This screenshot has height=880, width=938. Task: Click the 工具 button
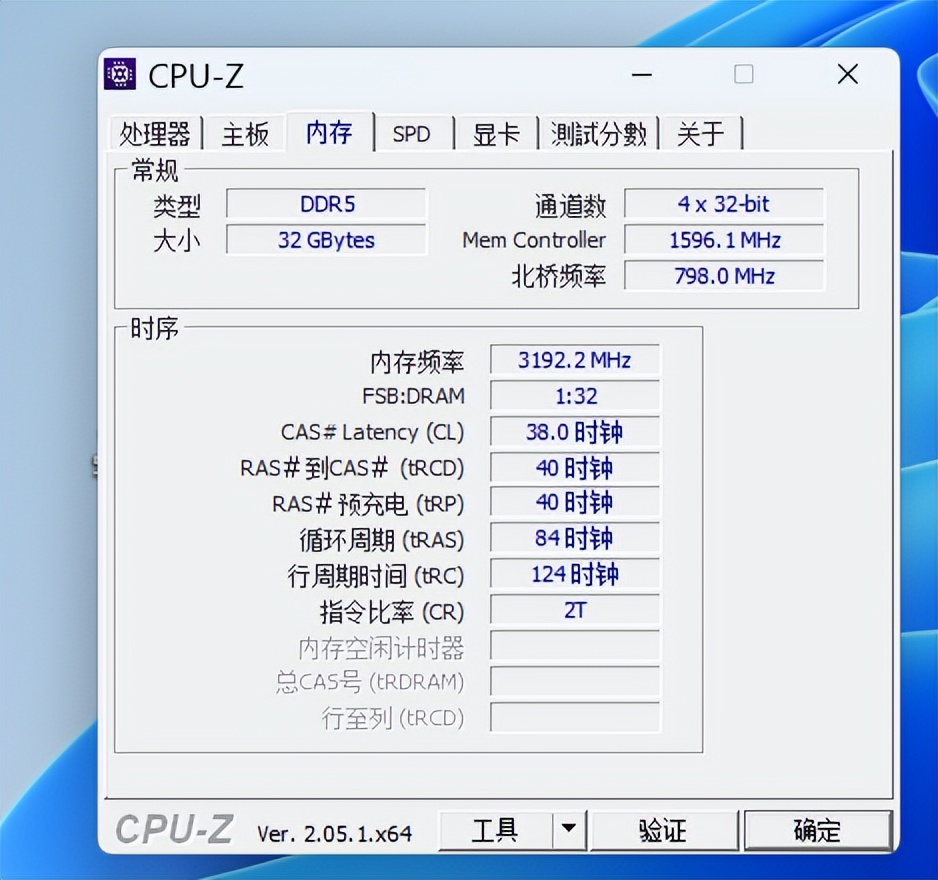(x=495, y=830)
